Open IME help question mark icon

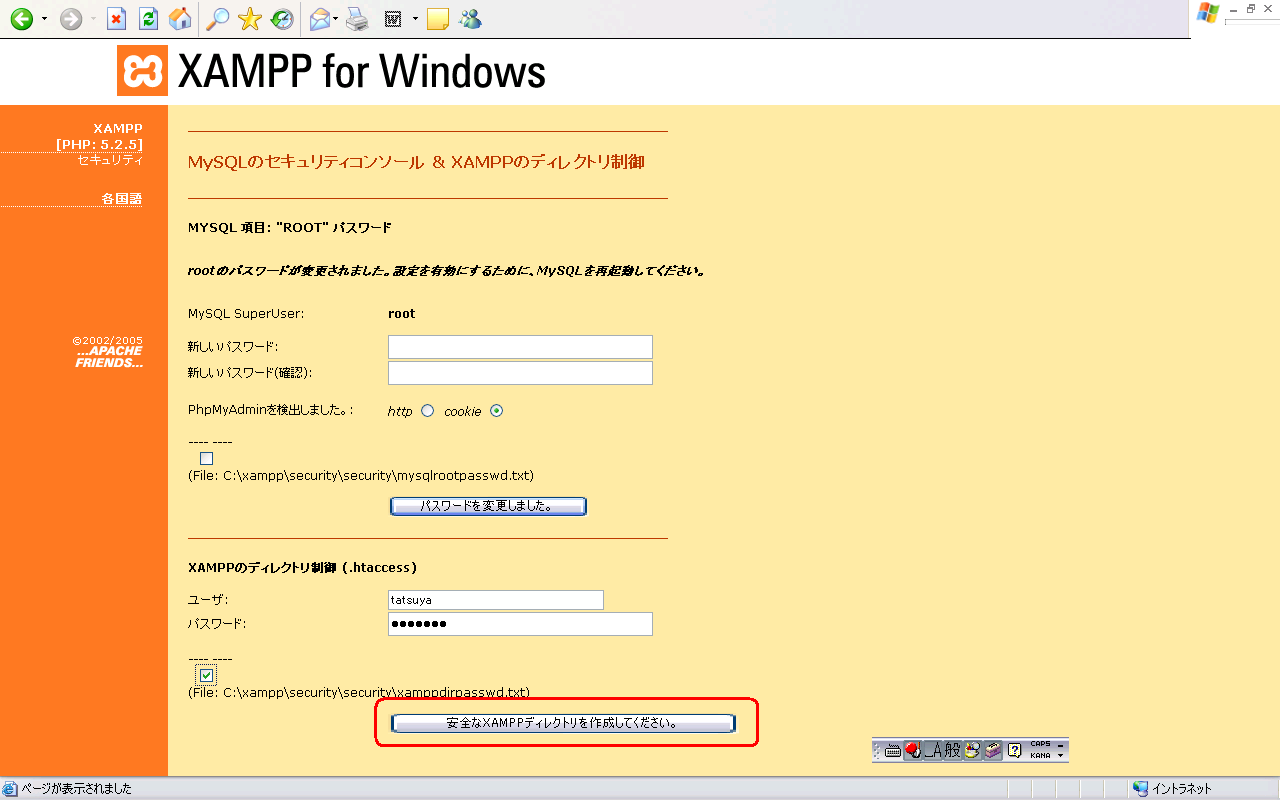click(1014, 750)
